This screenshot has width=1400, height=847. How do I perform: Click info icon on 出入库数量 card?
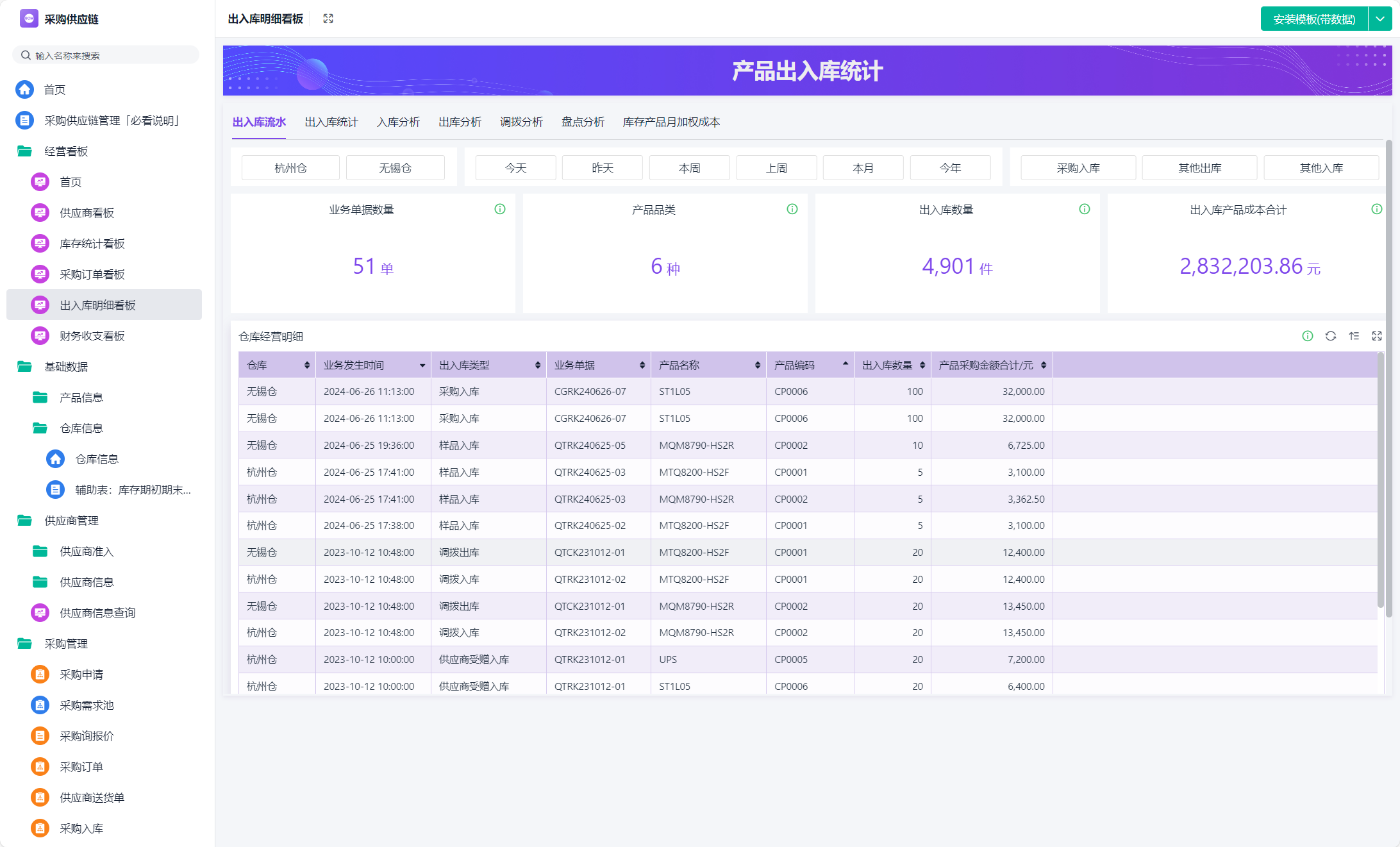[x=1085, y=209]
